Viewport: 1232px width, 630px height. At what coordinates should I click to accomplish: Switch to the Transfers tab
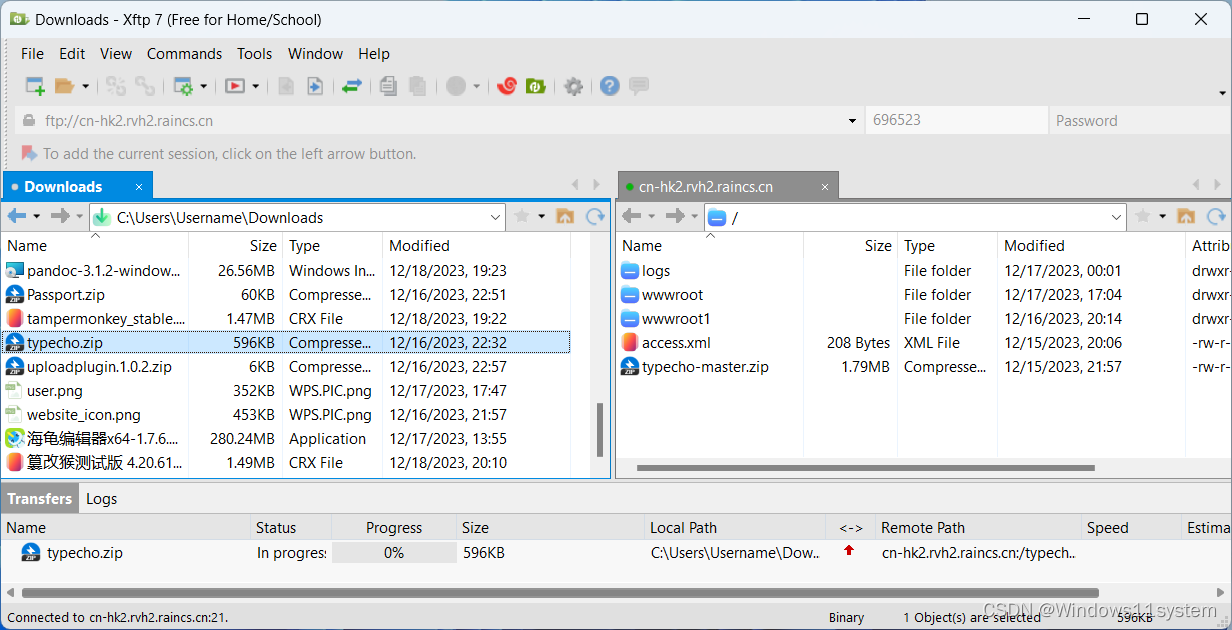(40, 498)
